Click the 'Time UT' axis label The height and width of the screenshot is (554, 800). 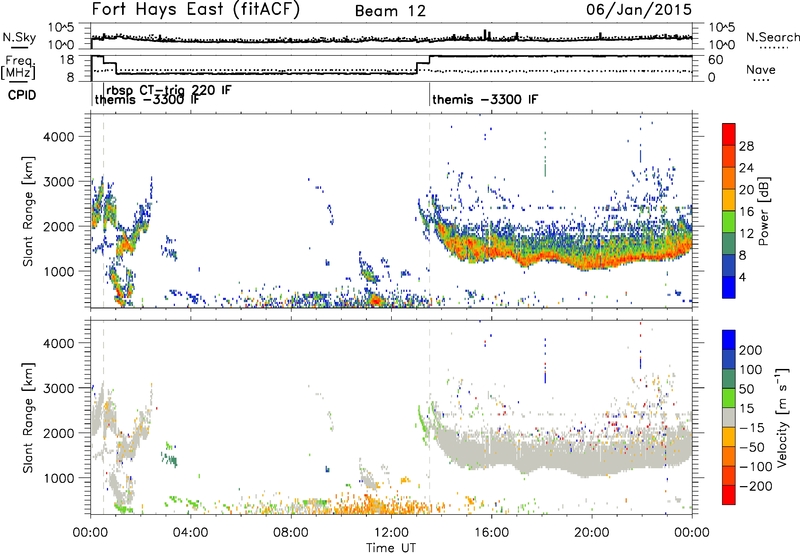pyautogui.click(x=391, y=548)
